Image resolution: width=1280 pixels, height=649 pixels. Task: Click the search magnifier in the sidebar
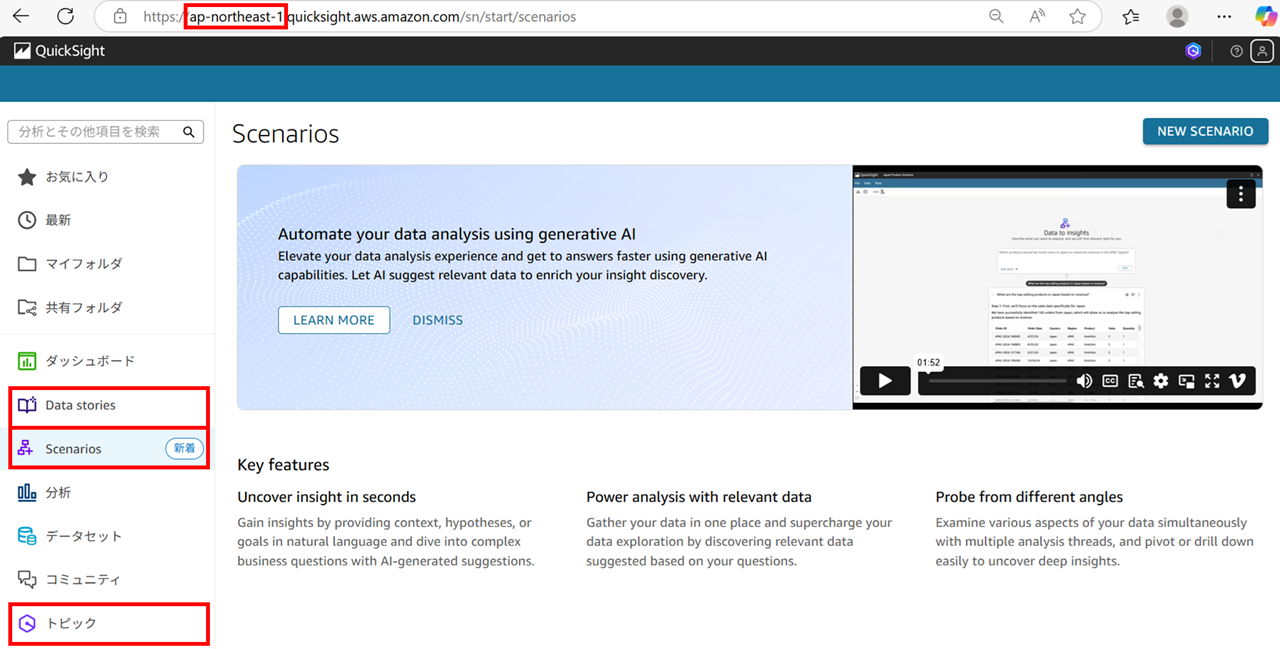[x=189, y=132]
